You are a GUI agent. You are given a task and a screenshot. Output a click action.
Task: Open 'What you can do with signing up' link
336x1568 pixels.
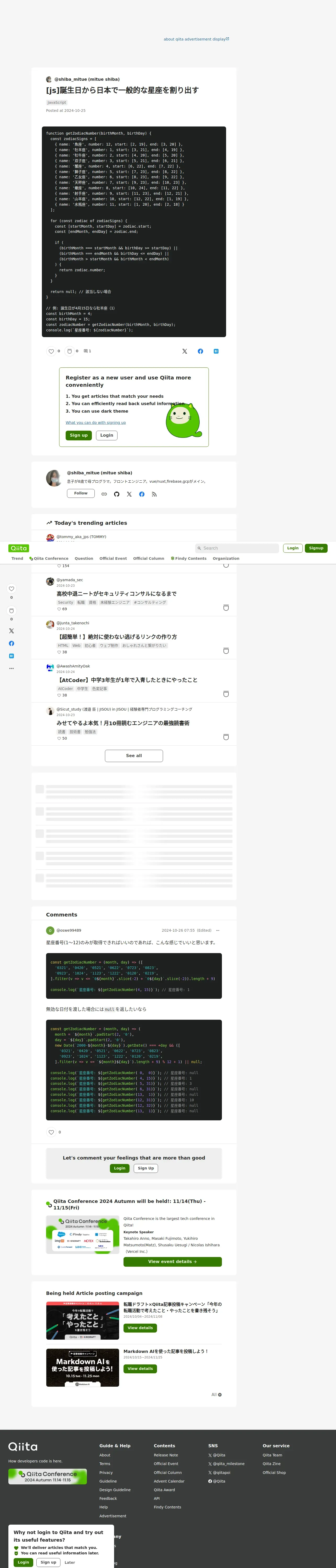96,422
